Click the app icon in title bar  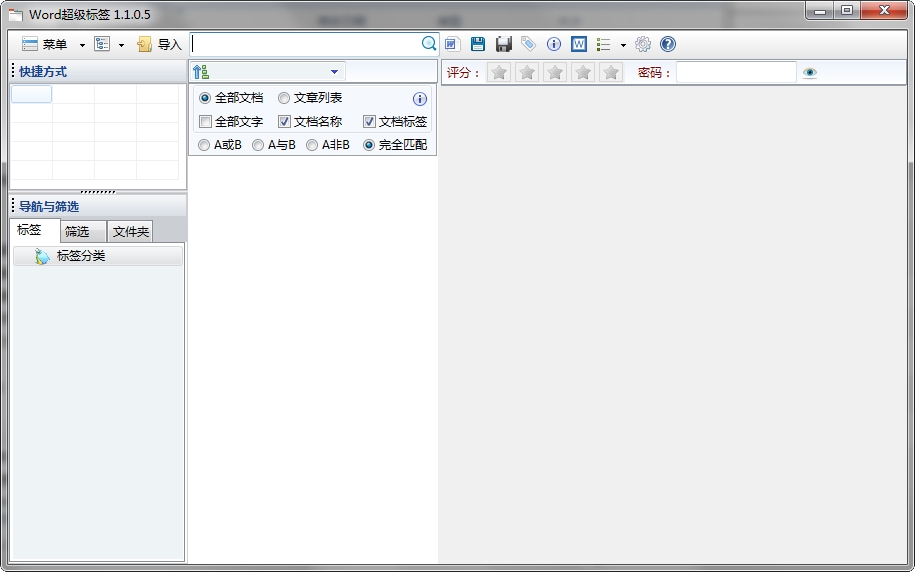point(16,15)
